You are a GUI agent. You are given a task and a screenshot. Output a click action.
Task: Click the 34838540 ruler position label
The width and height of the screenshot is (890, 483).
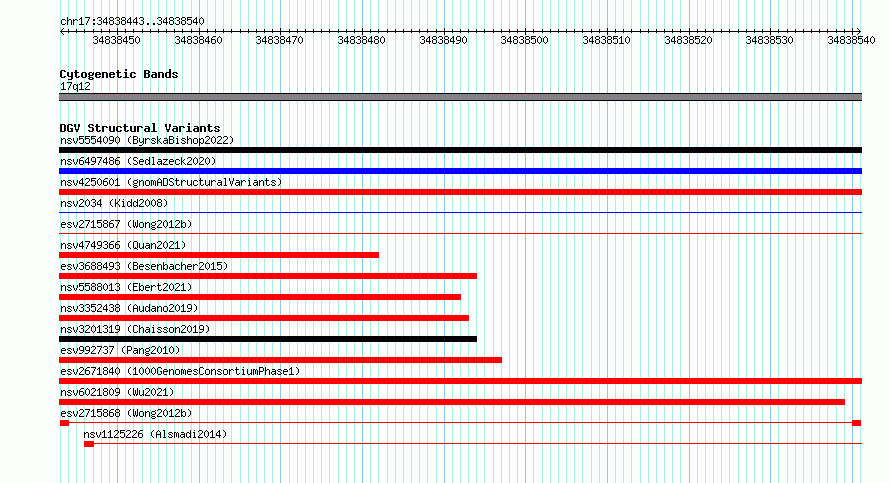[x=851, y=40]
